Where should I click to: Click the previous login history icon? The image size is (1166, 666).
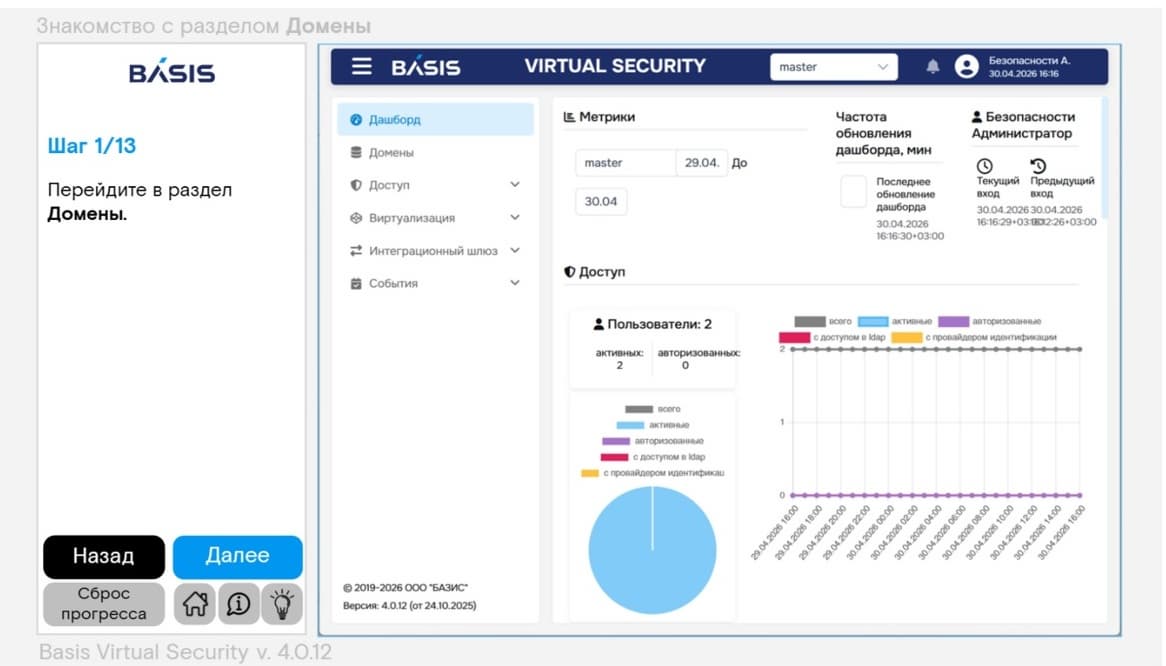click(1038, 166)
